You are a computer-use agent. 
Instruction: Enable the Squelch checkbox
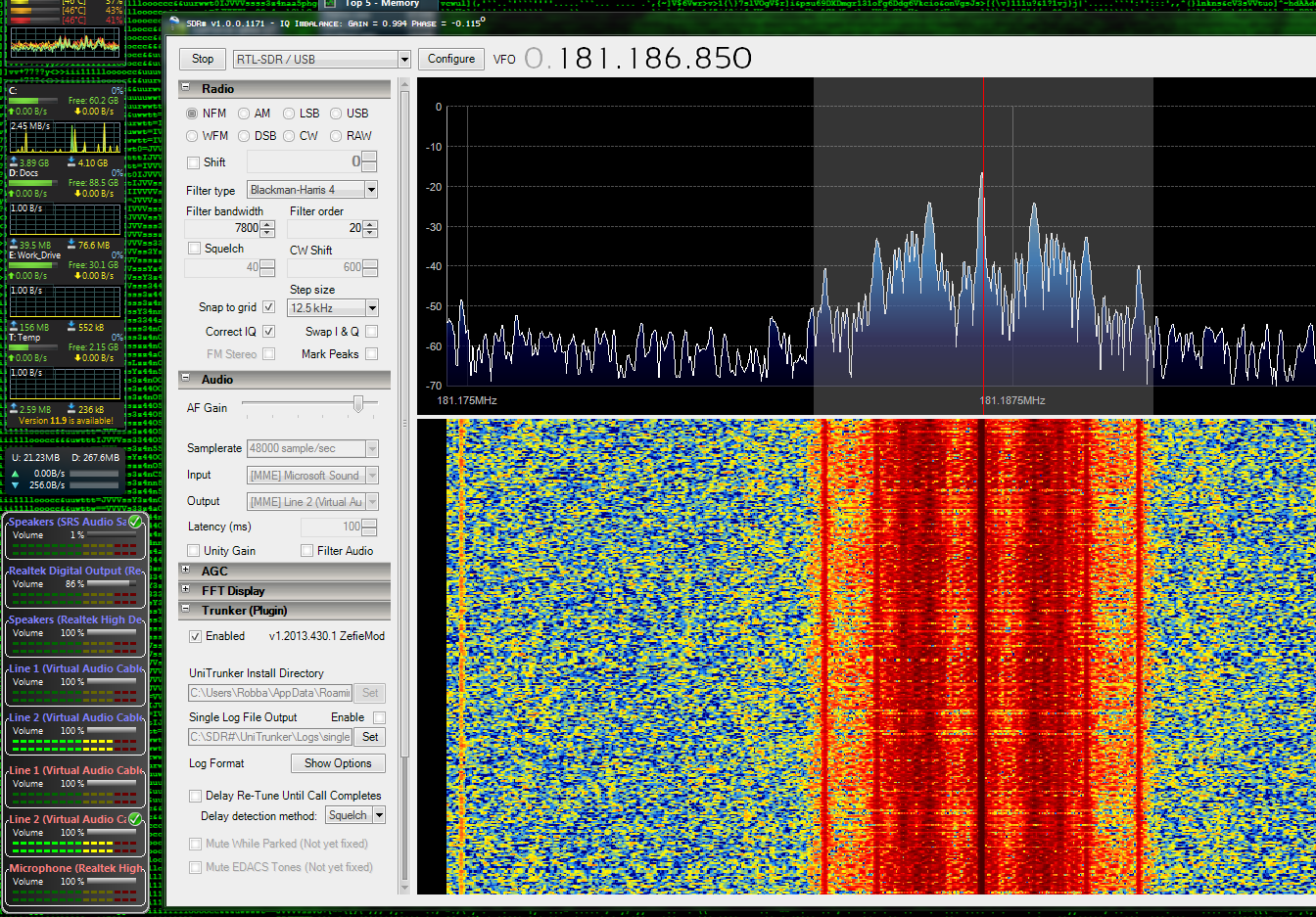(194, 249)
